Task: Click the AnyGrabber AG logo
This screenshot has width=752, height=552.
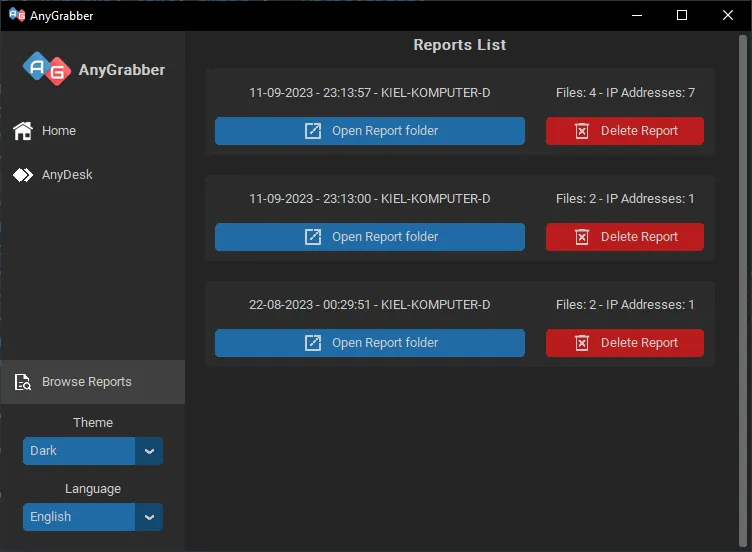Action: pyautogui.click(x=47, y=69)
